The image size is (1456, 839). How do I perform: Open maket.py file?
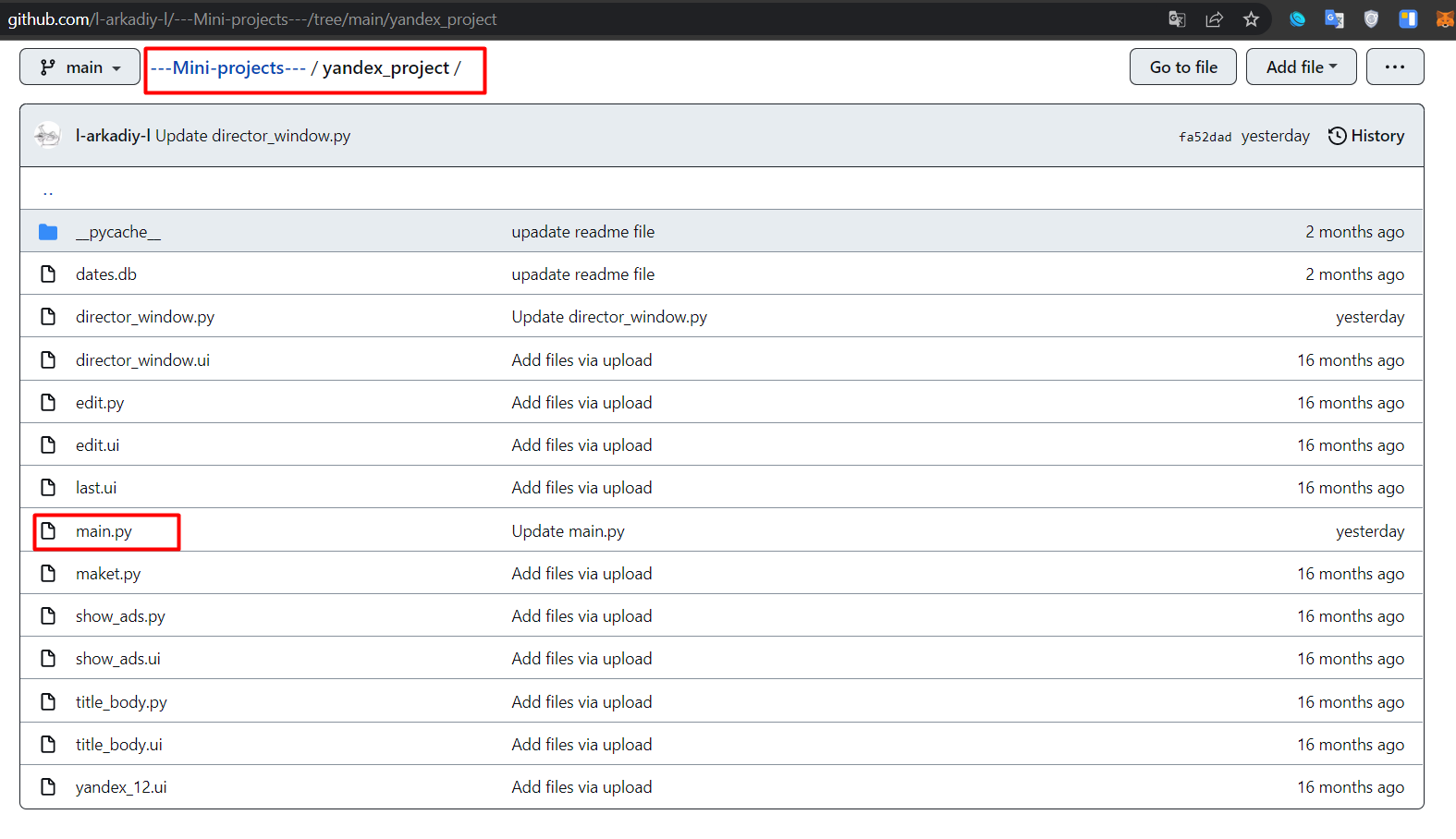tap(108, 574)
